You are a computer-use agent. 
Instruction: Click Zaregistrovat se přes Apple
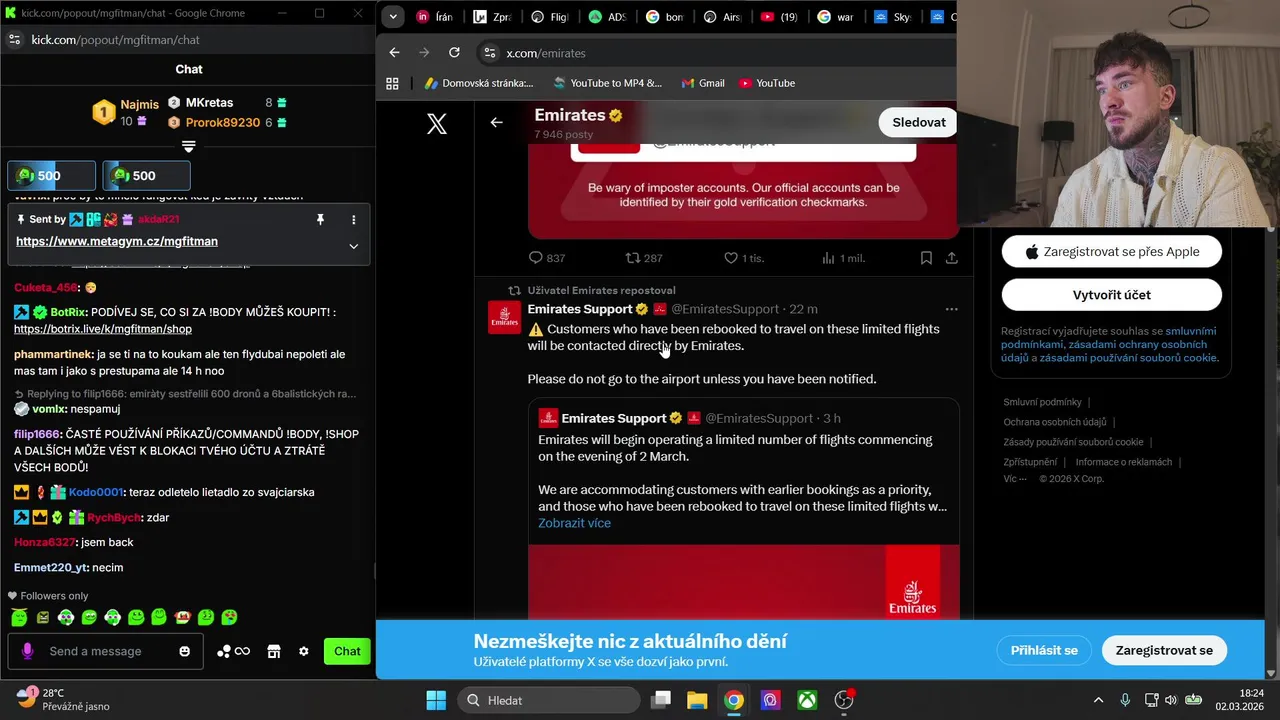pos(1111,252)
